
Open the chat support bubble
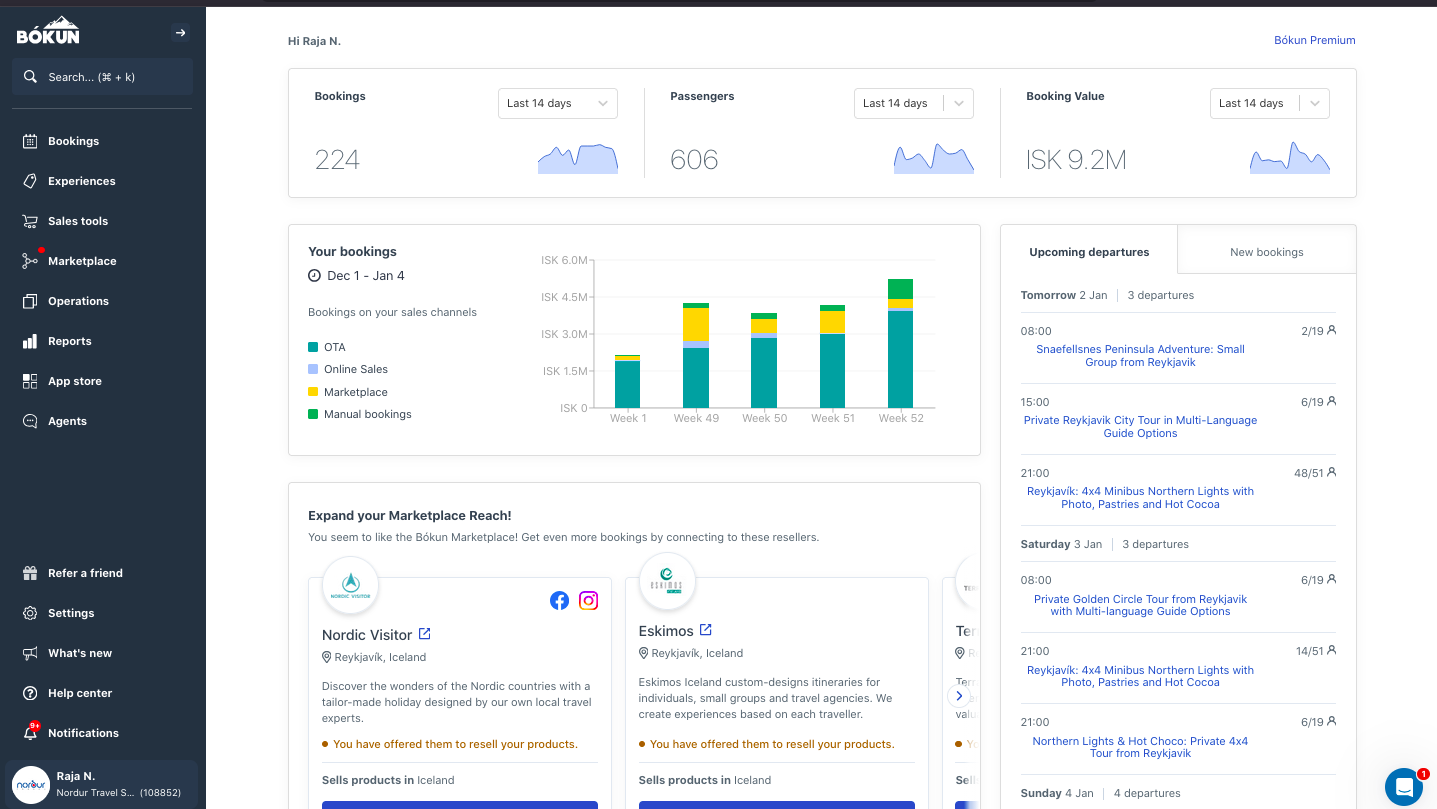(1404, 787)
